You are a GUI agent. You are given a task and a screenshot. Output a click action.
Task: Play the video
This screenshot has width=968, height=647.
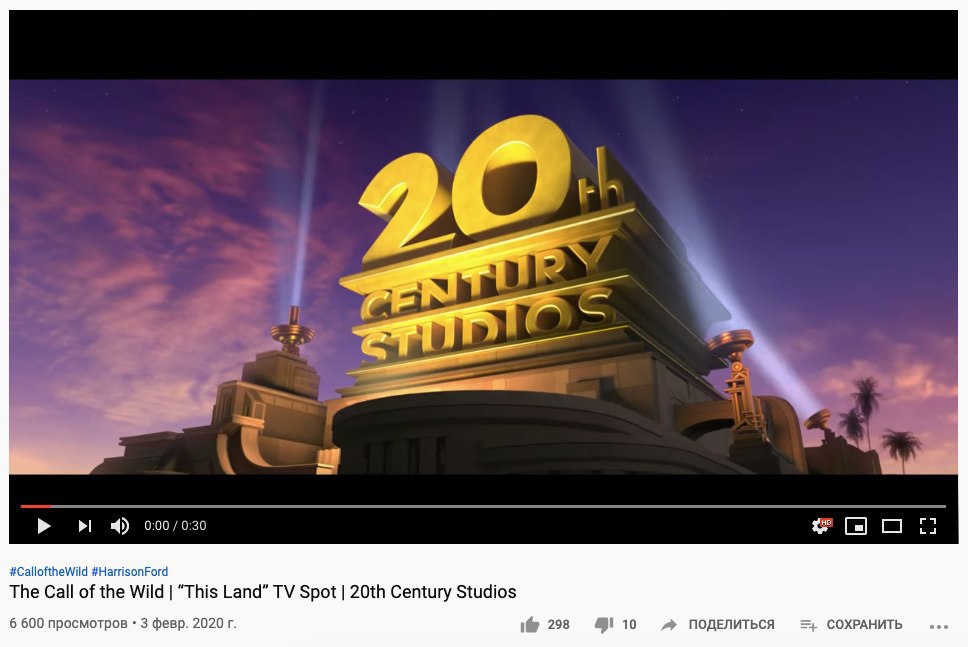pyautogui.click(x=43, y=526)
